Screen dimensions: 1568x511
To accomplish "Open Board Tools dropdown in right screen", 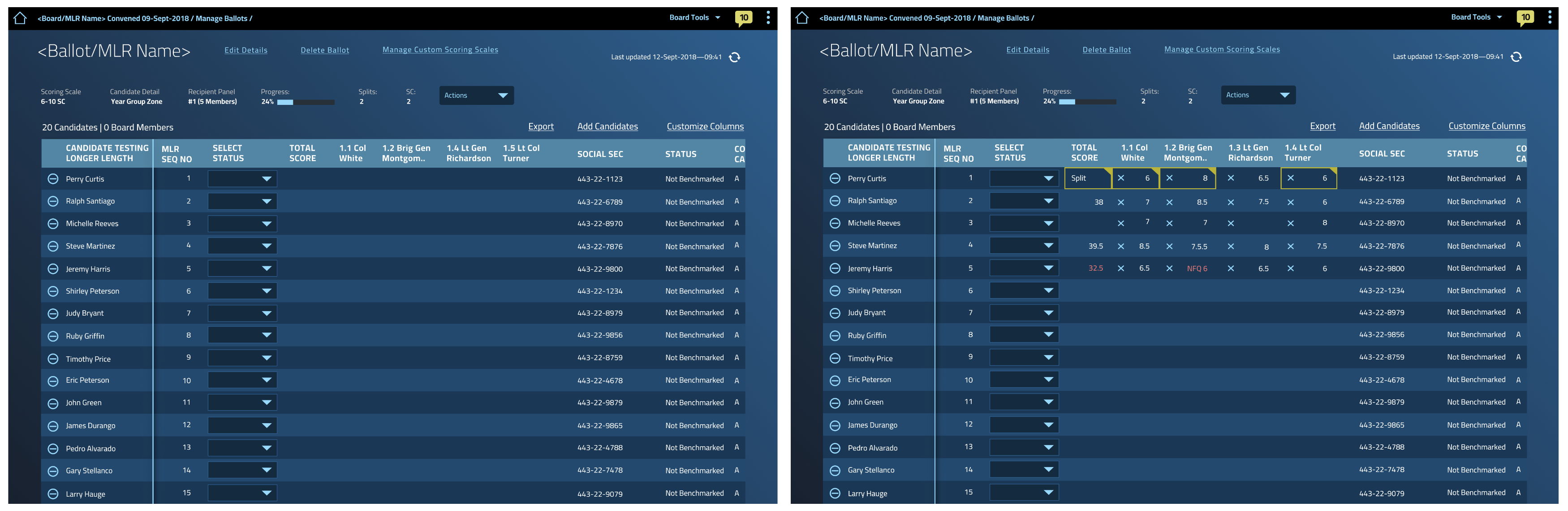I will click(1476, 17).
